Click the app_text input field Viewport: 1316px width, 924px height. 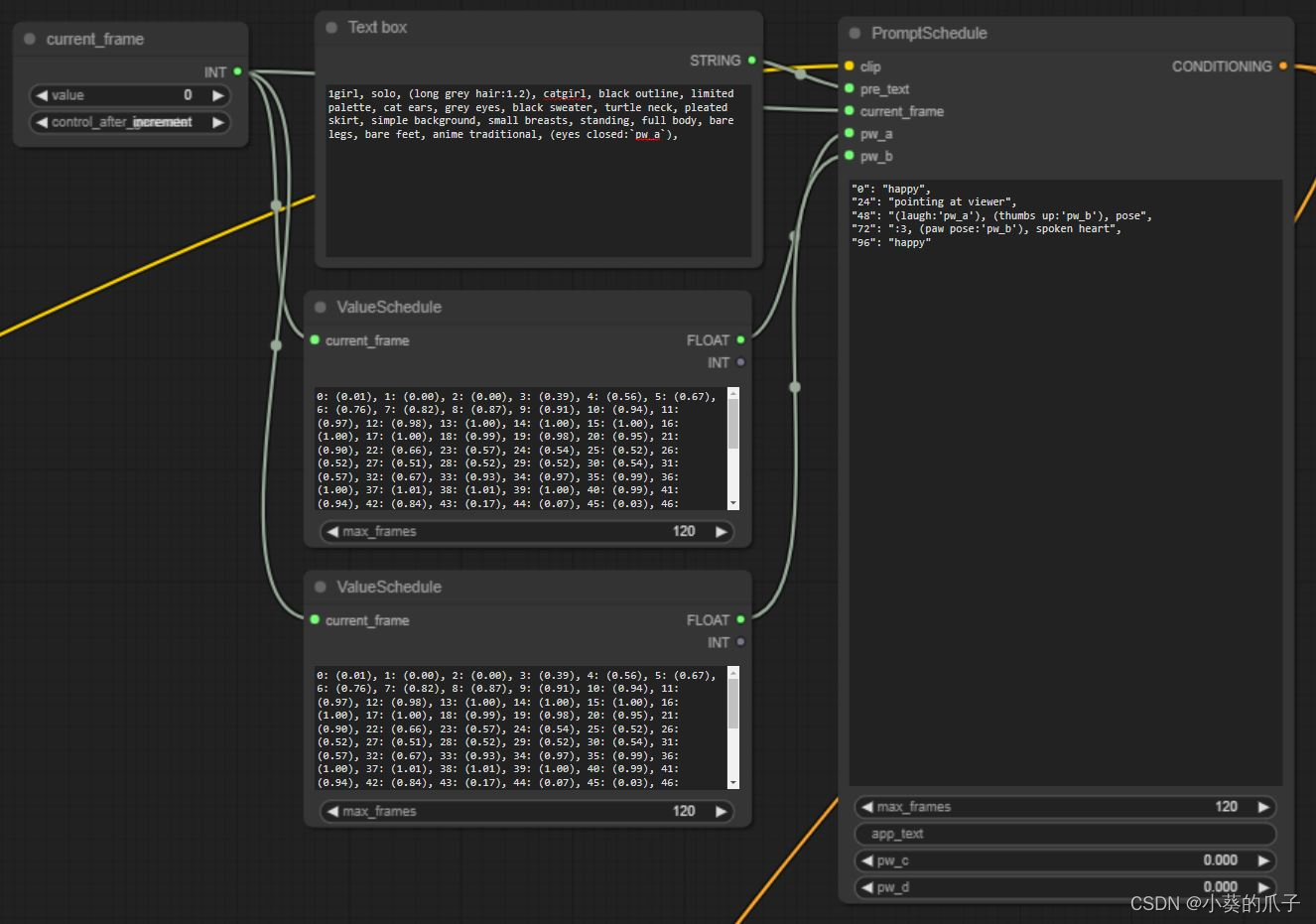coord(1065,834)
